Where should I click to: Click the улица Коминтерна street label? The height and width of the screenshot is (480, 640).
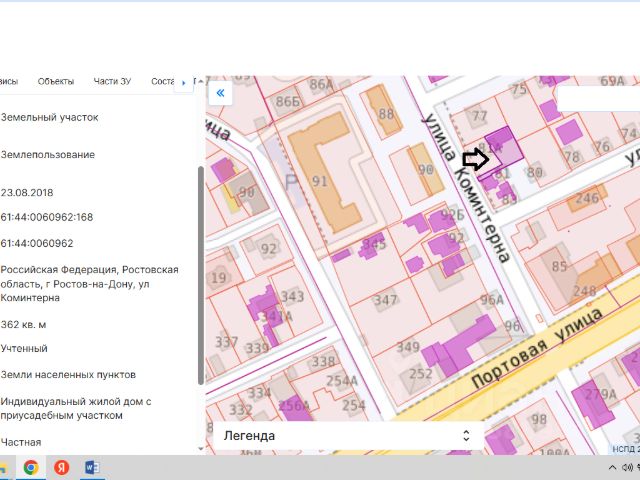(x=467, y=187)
